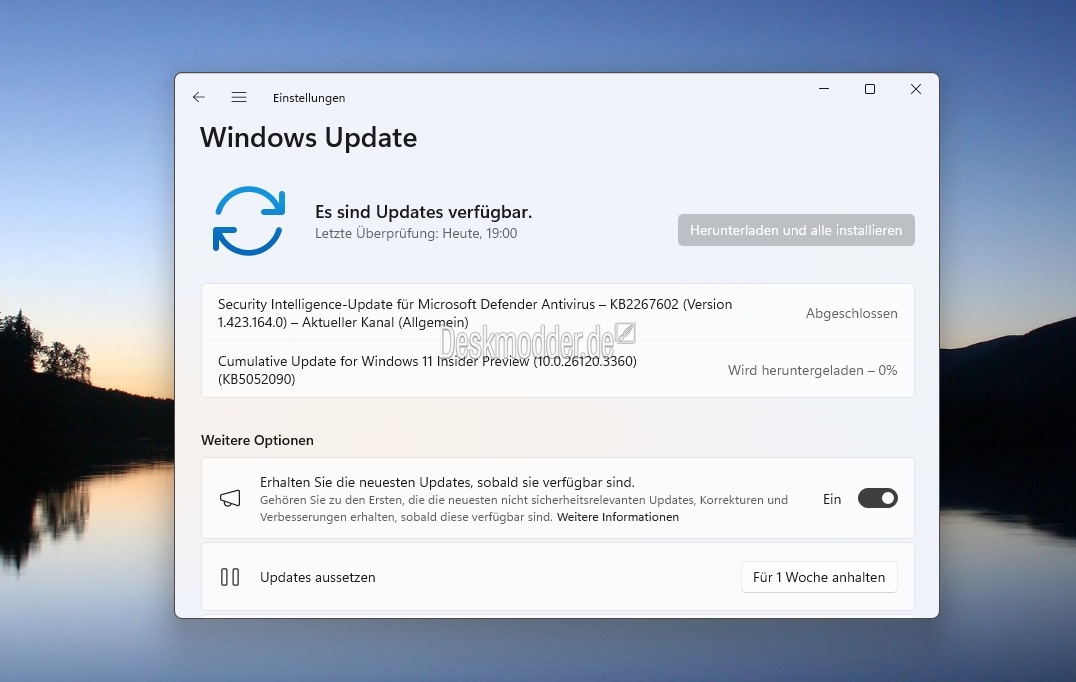The height and width of the screenshot is (682, 1076).
Task: Click the Einstellungen window title
Action: coord(309,98)
